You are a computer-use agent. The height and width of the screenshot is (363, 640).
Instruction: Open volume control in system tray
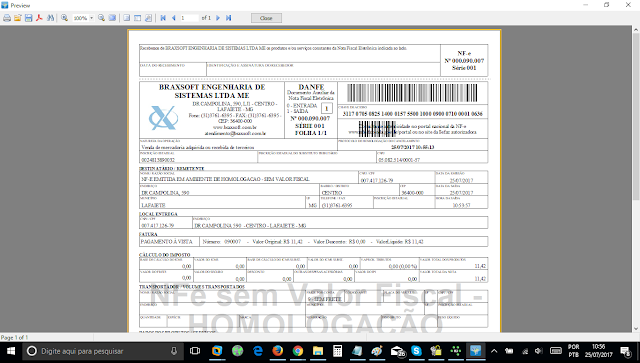(x=539, y=351)
